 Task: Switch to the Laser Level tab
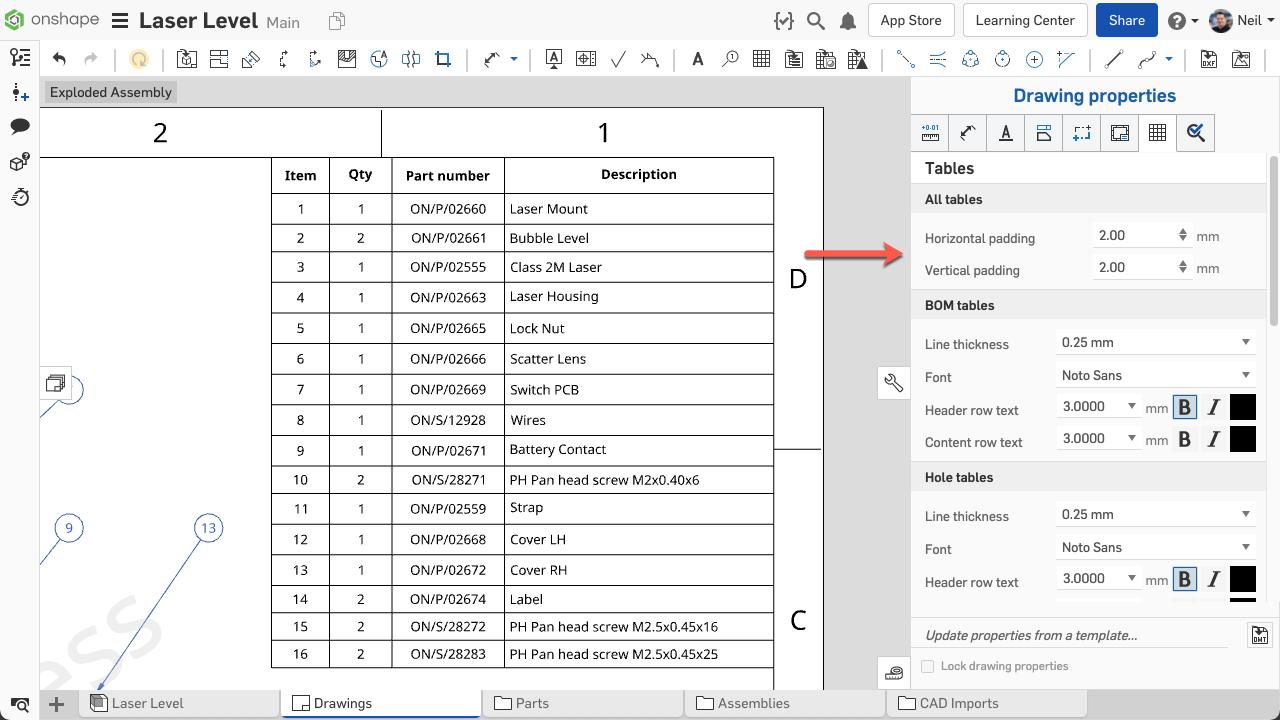[147, 703]
